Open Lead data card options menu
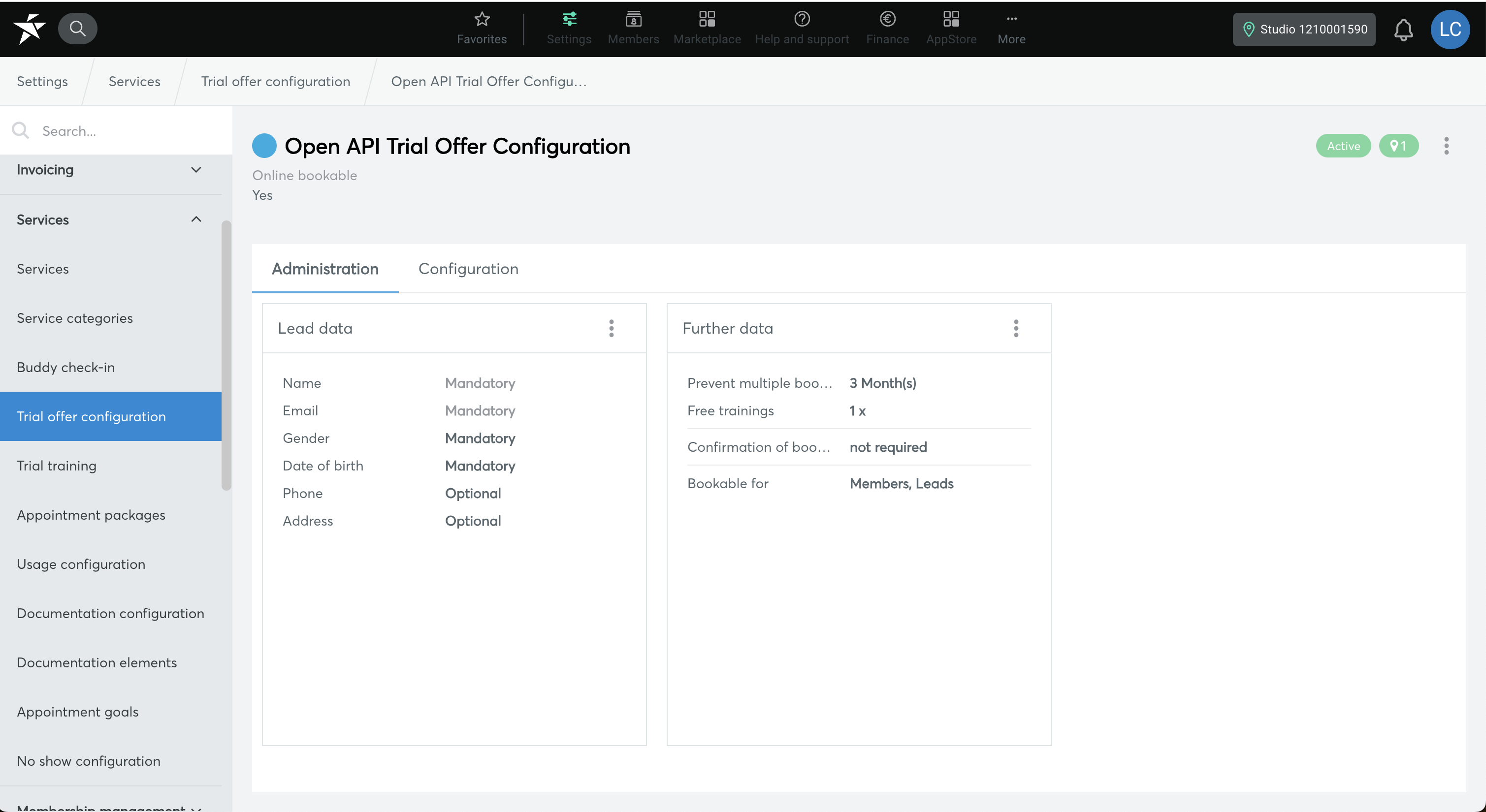This screenshot has height=812, width=1486. pyautogui.click(x=612, y=328)
